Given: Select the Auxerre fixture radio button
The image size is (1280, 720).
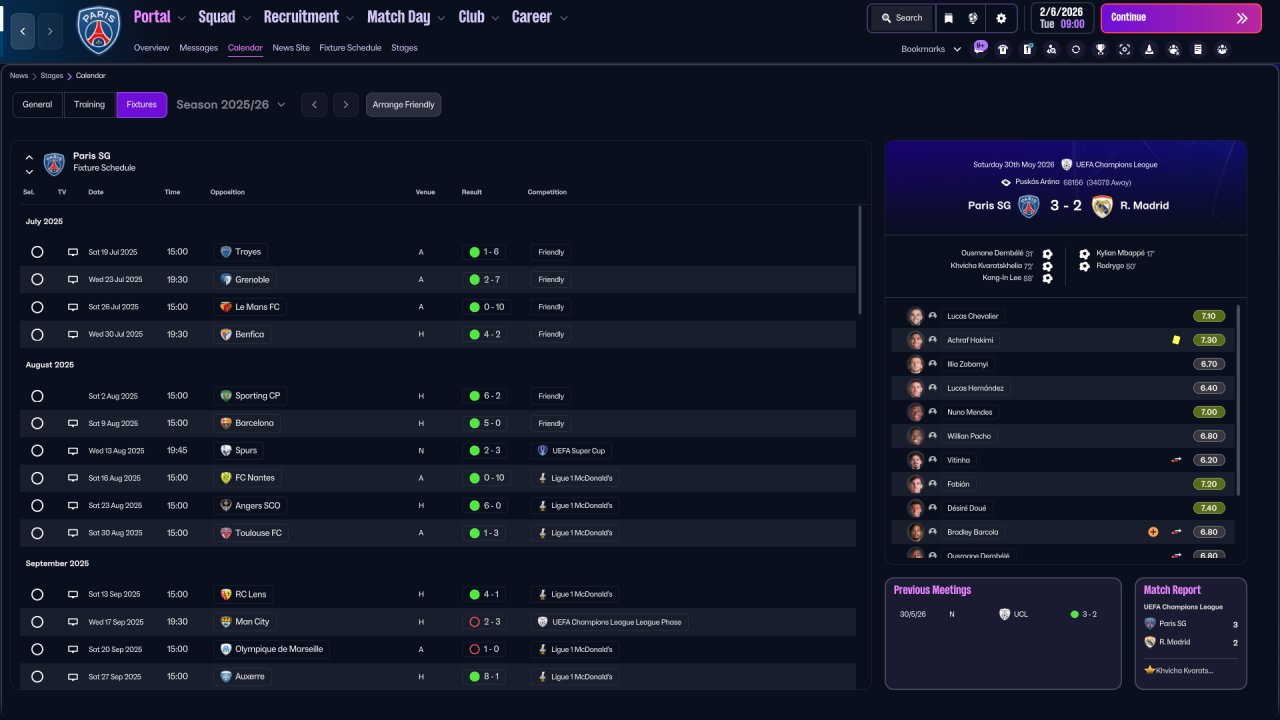Looking at the screenshot, I should (37, 677).
